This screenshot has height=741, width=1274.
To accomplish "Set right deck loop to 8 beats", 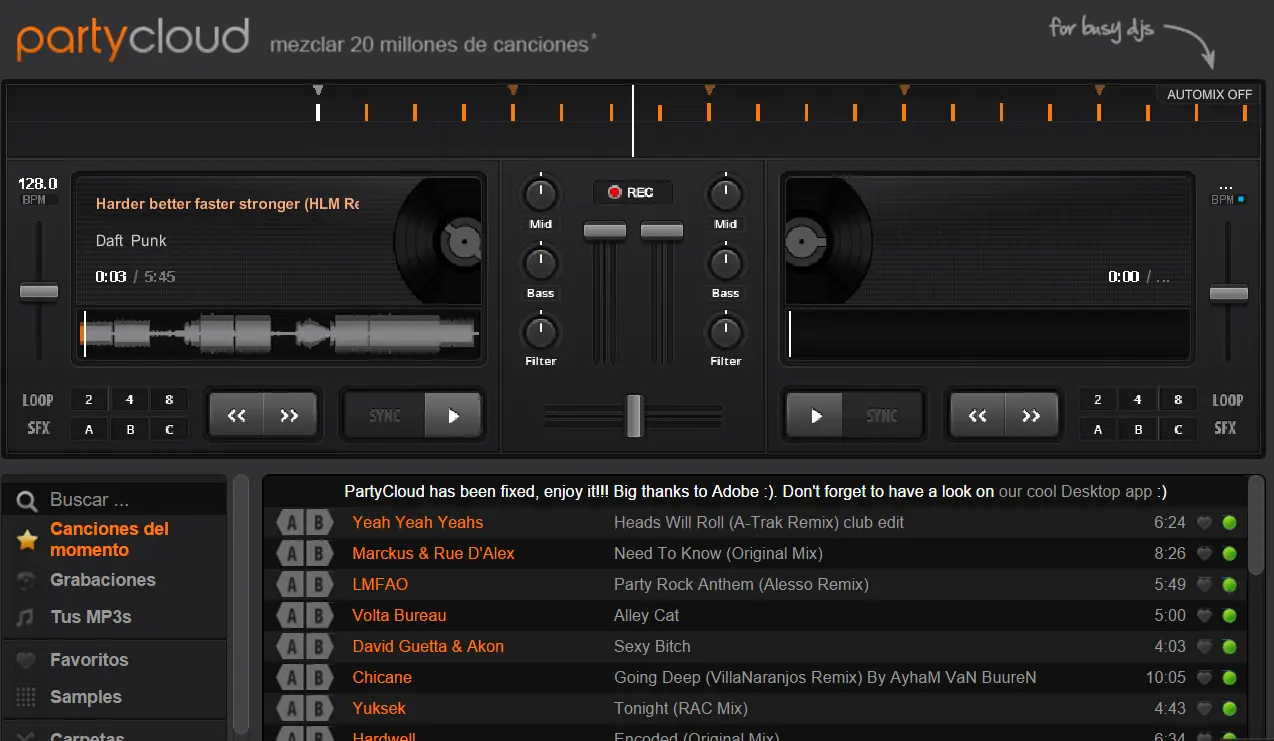I will tap(1178, 400).
